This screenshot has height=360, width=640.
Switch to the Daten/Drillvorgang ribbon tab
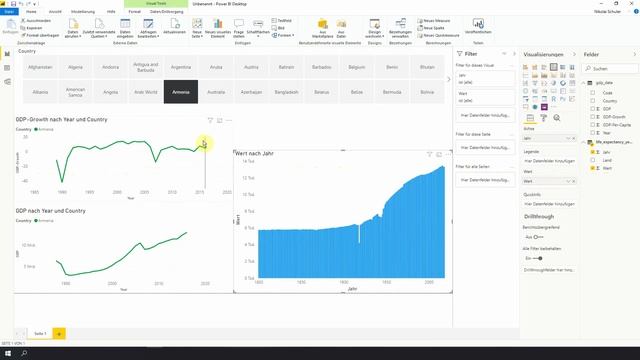point(167,12)
